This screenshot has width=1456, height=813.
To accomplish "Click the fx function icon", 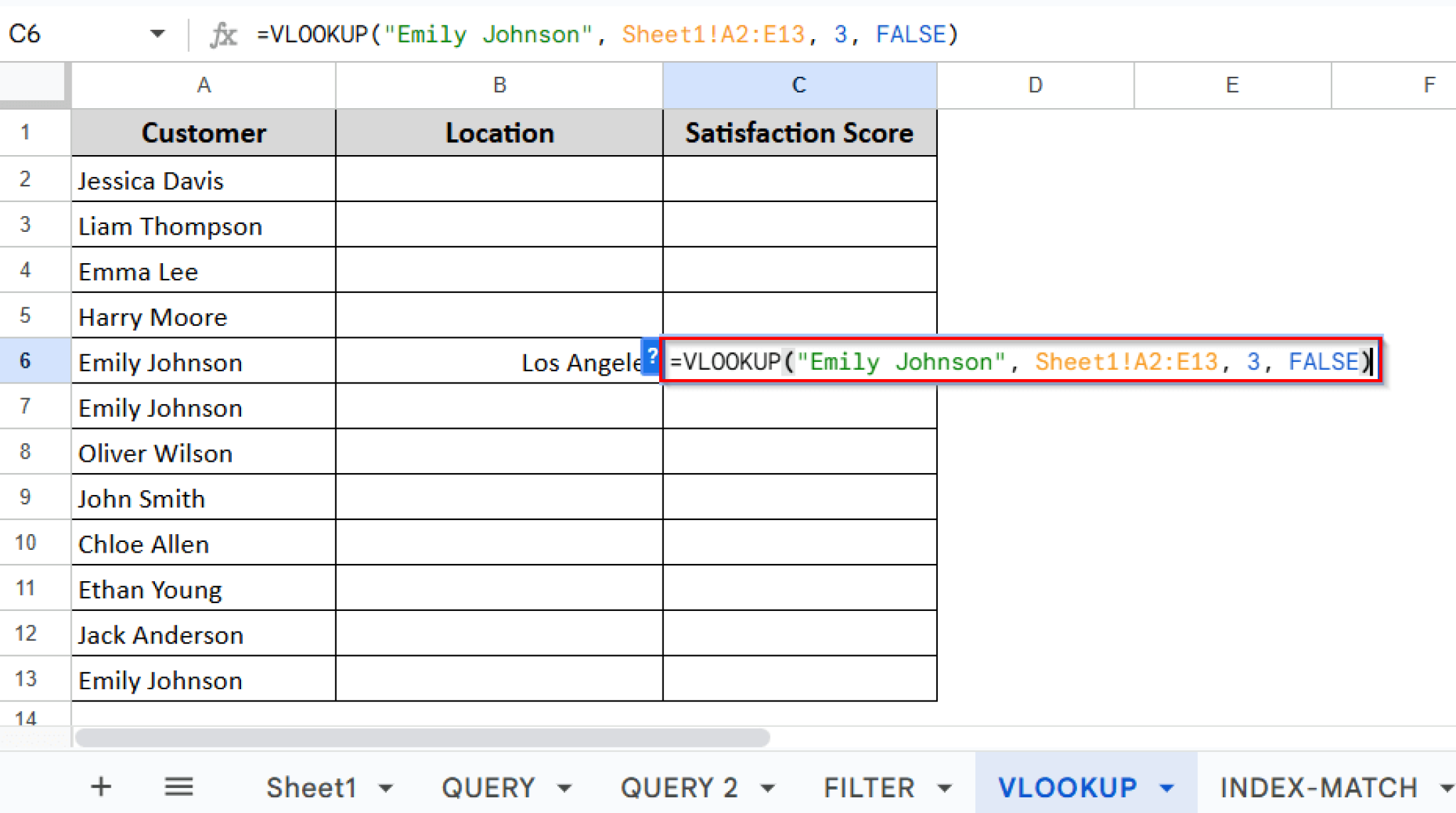I will pos(223,34).
